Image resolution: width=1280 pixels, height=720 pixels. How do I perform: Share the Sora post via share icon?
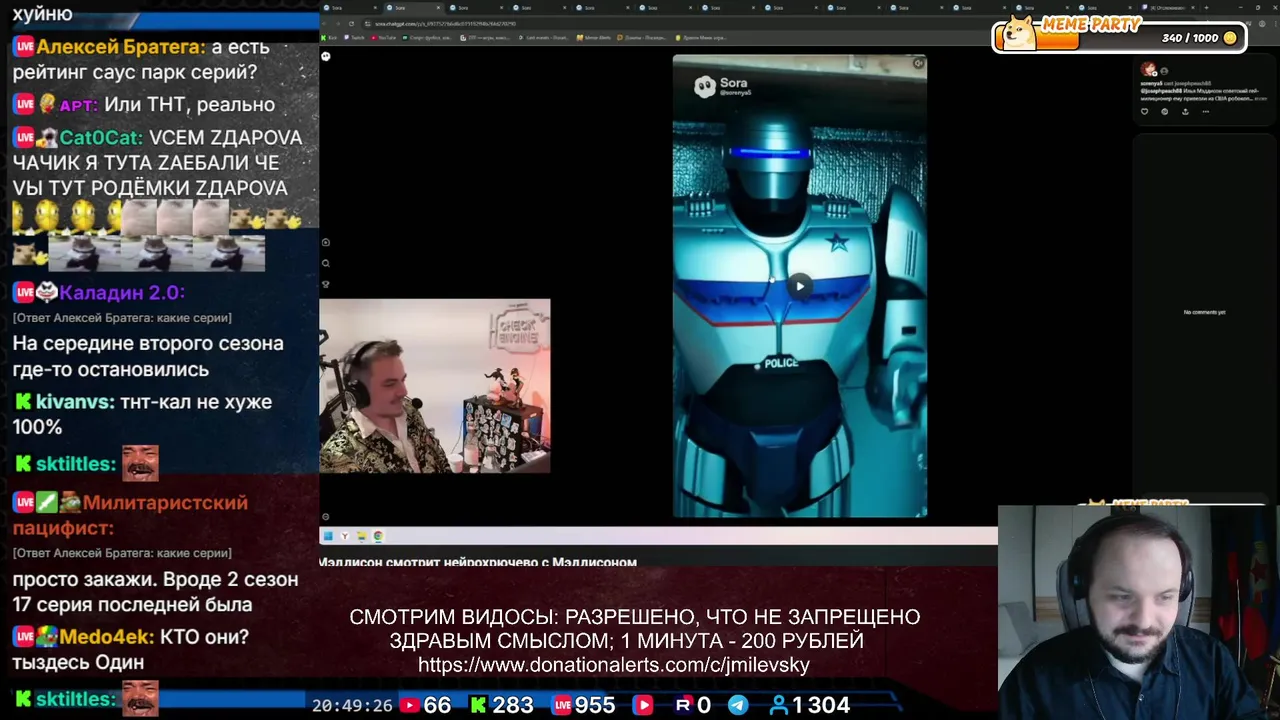point(1185,111)
